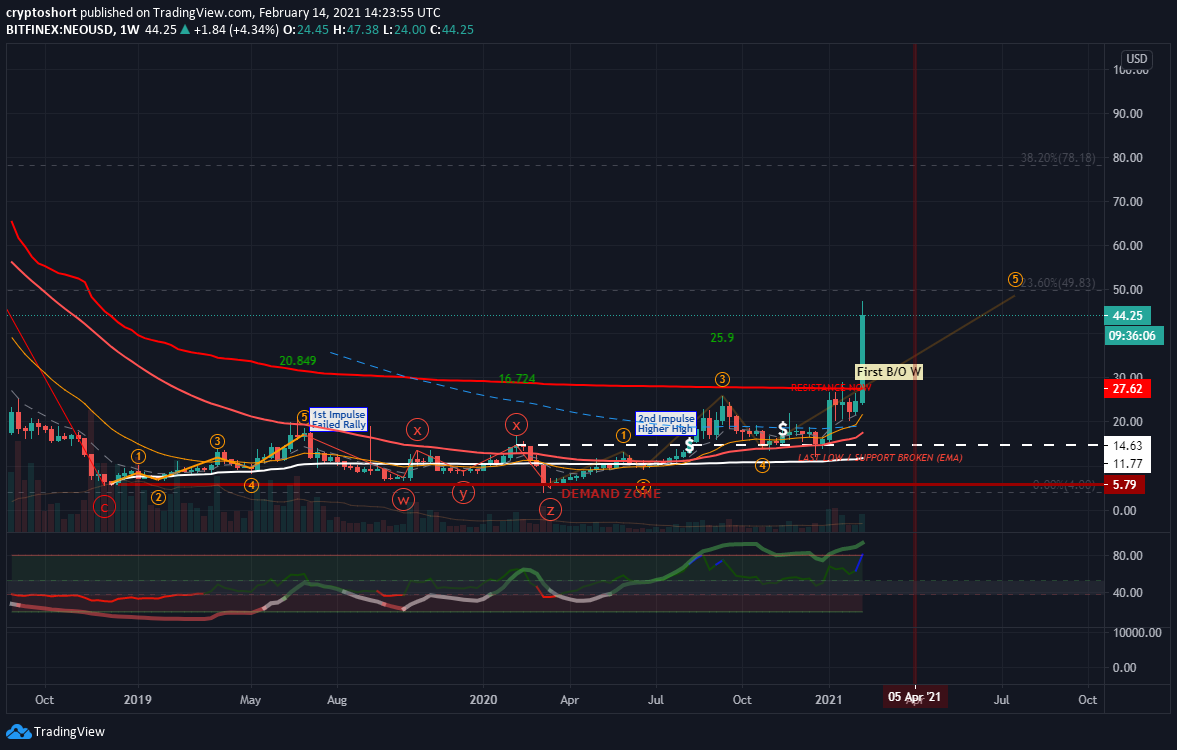The image size is (1177, 750).
Task: Select the 1st Impulse Failed Rally label
Action: point(339,420)
